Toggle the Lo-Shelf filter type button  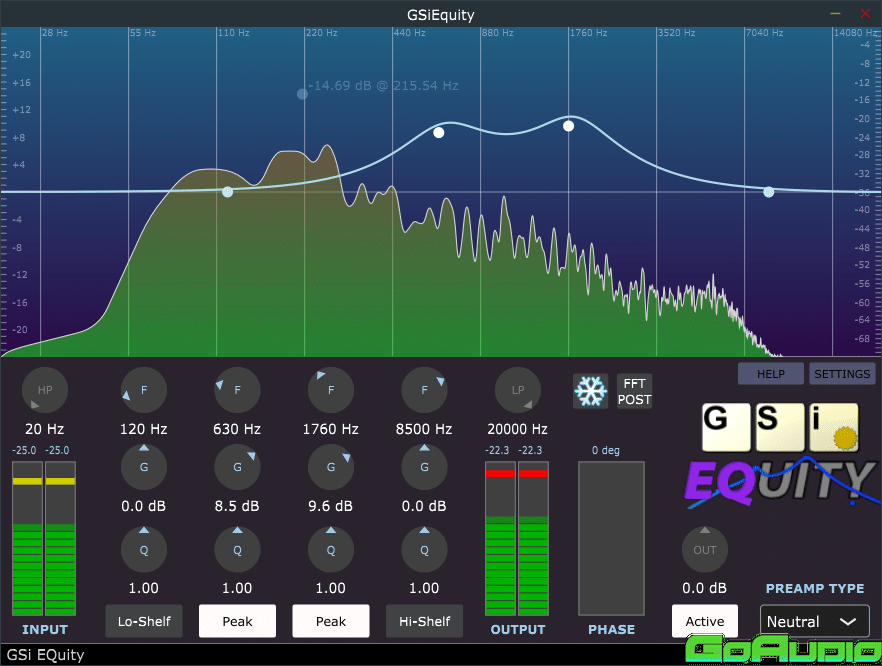click(x=144, y=621)
